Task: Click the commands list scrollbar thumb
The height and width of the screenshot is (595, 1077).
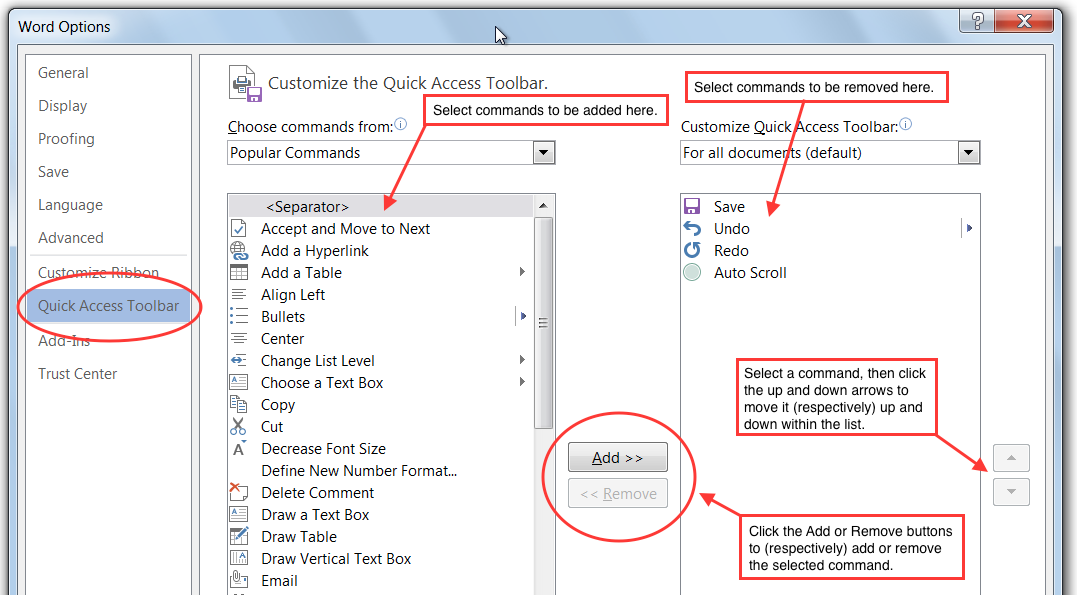Action: (x=543, y=323)
